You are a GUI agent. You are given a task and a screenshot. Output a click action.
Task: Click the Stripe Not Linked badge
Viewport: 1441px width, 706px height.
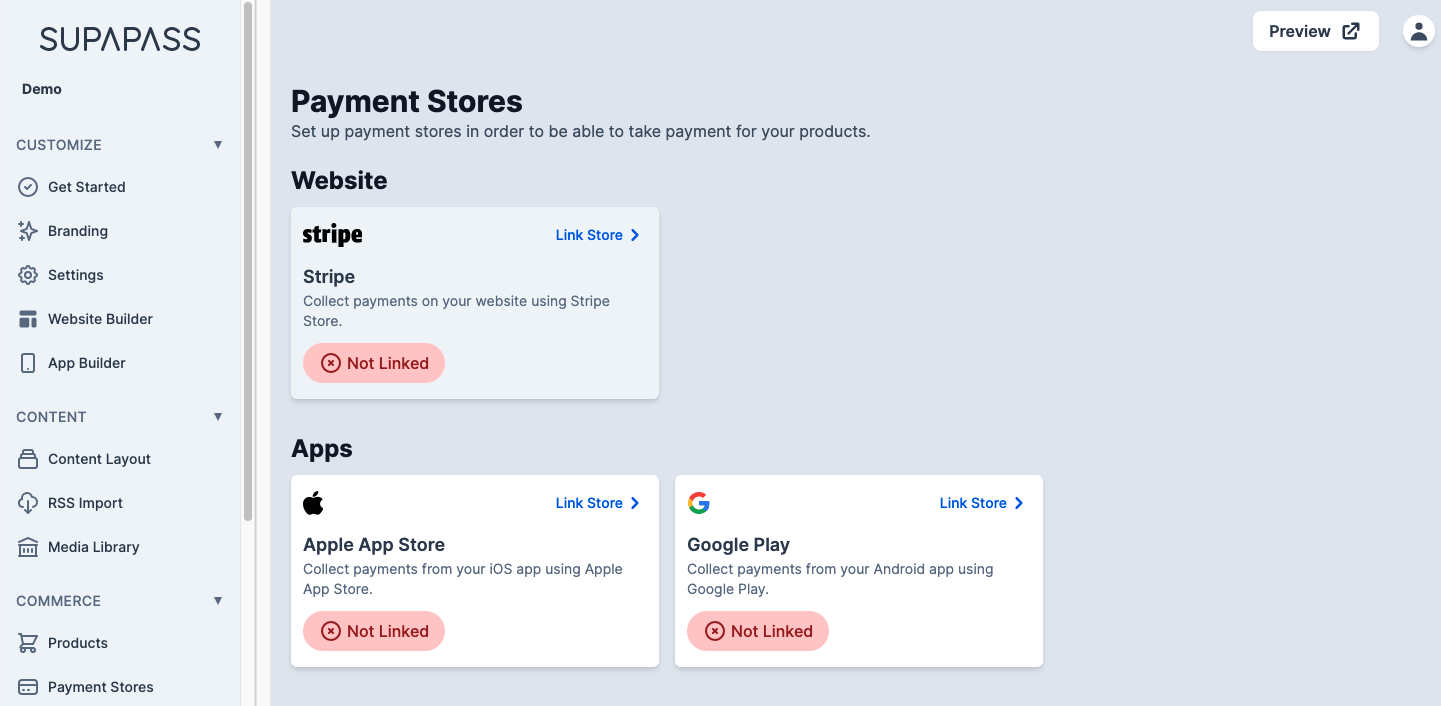click(374, 363)
